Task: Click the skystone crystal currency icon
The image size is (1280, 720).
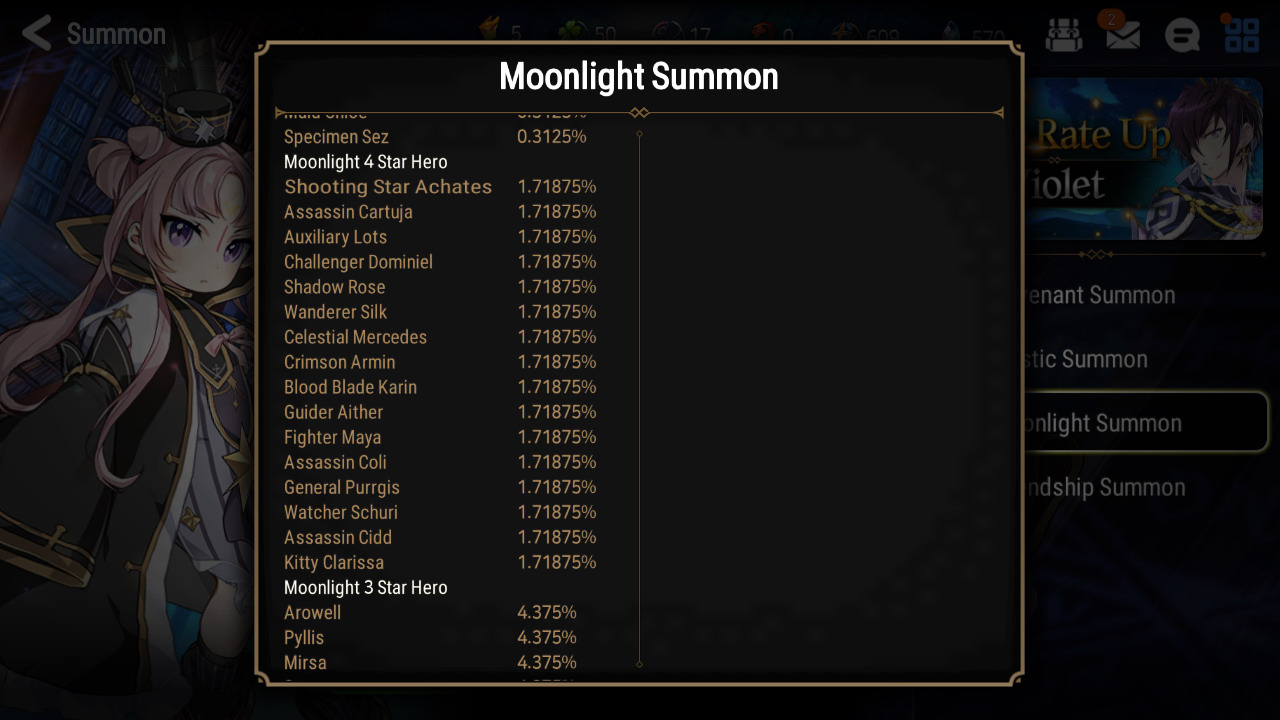Action: pyautogui.click(x=952, y=35)
